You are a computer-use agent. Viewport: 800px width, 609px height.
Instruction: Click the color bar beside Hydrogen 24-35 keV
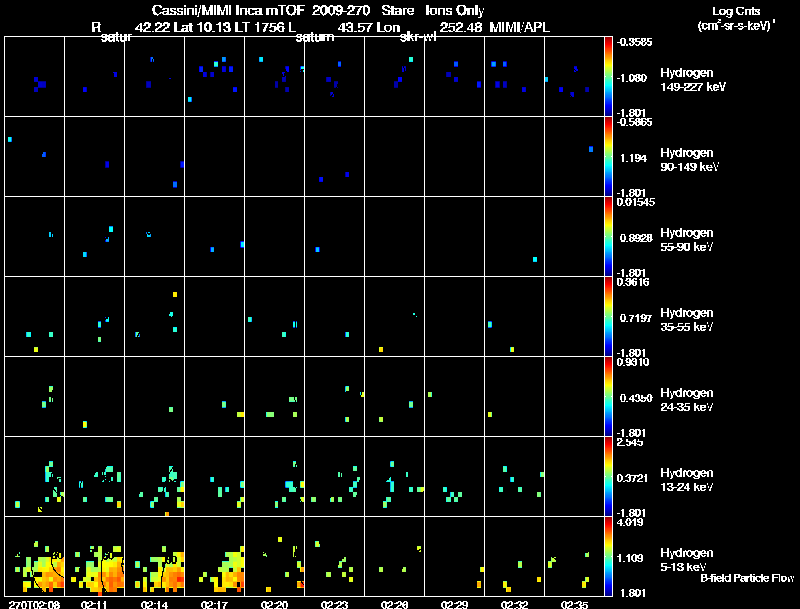pyautogui.click(x=608, y=396)
